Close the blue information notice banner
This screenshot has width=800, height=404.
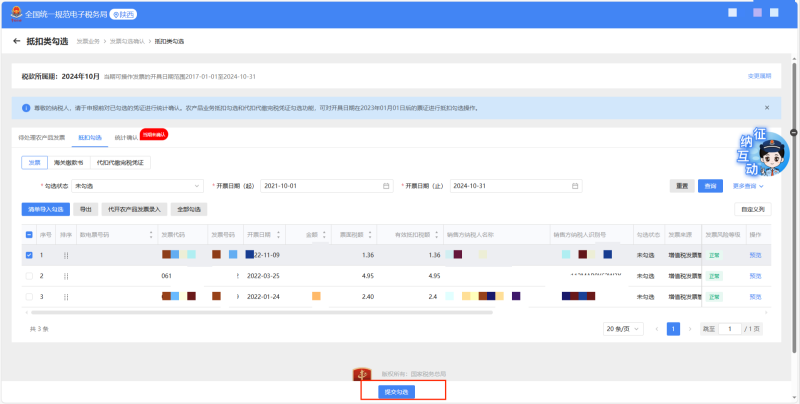[x=767, y=107]
